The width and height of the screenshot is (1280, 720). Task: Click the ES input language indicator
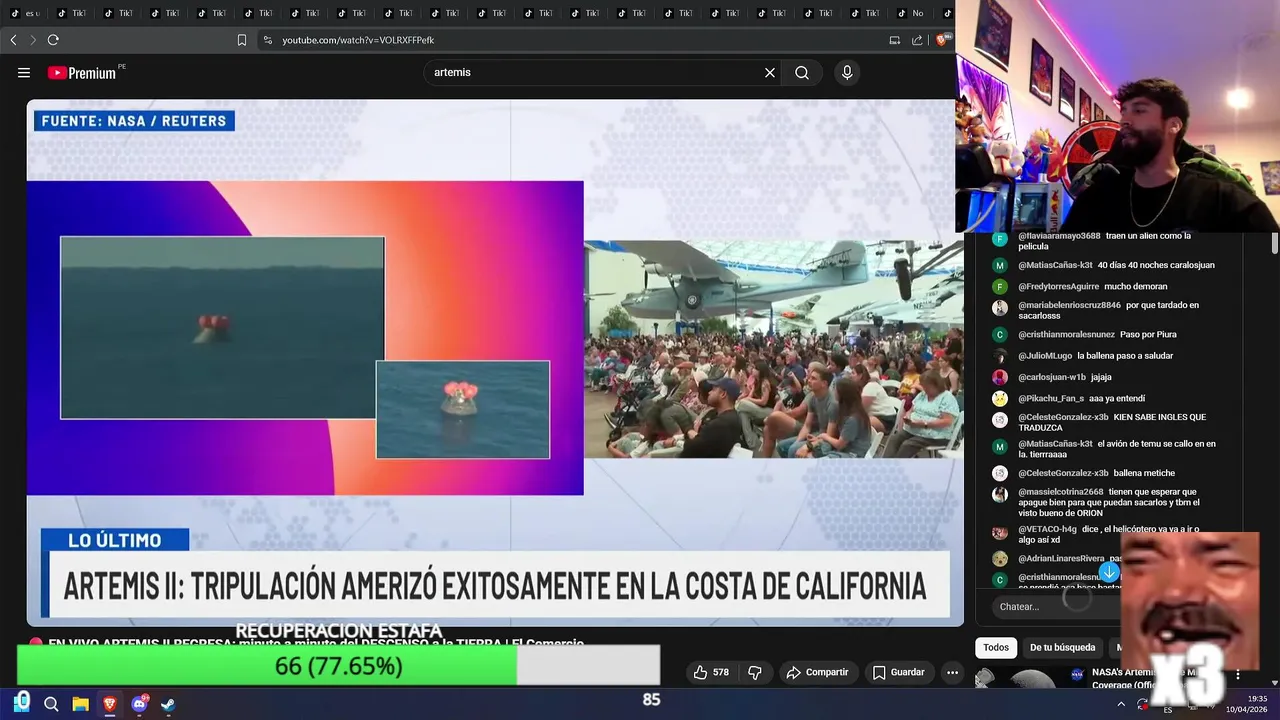[1168, 710]
